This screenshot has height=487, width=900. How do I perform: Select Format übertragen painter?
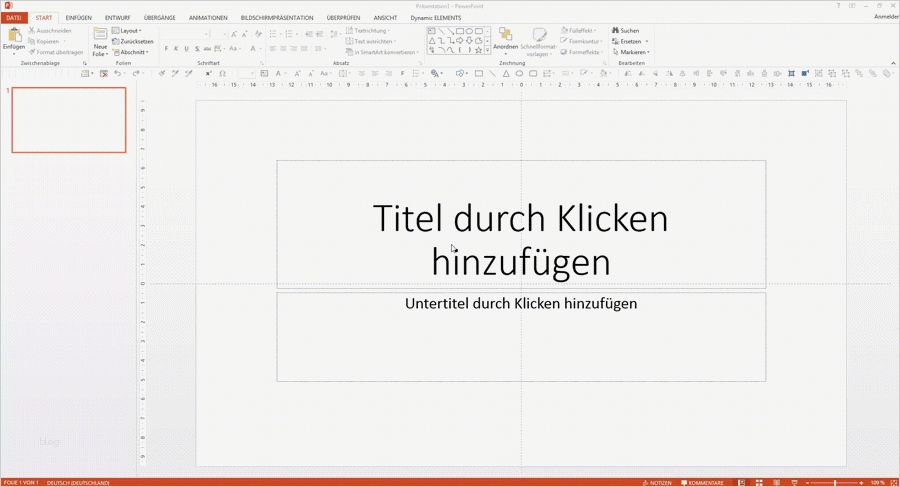coord(56,52)
